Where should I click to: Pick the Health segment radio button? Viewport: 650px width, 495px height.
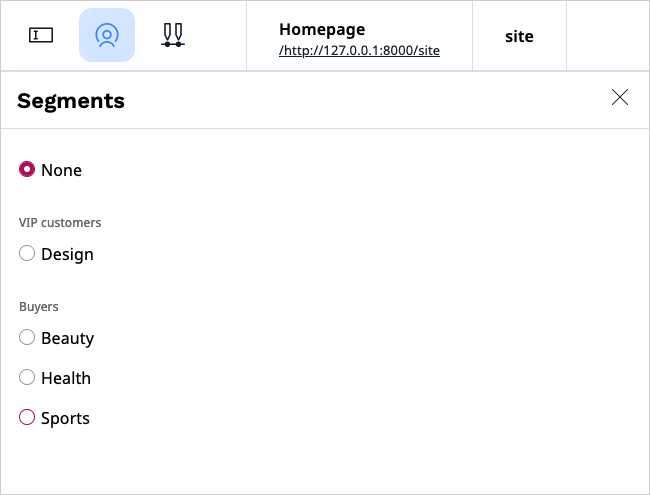tap(27, 378)
